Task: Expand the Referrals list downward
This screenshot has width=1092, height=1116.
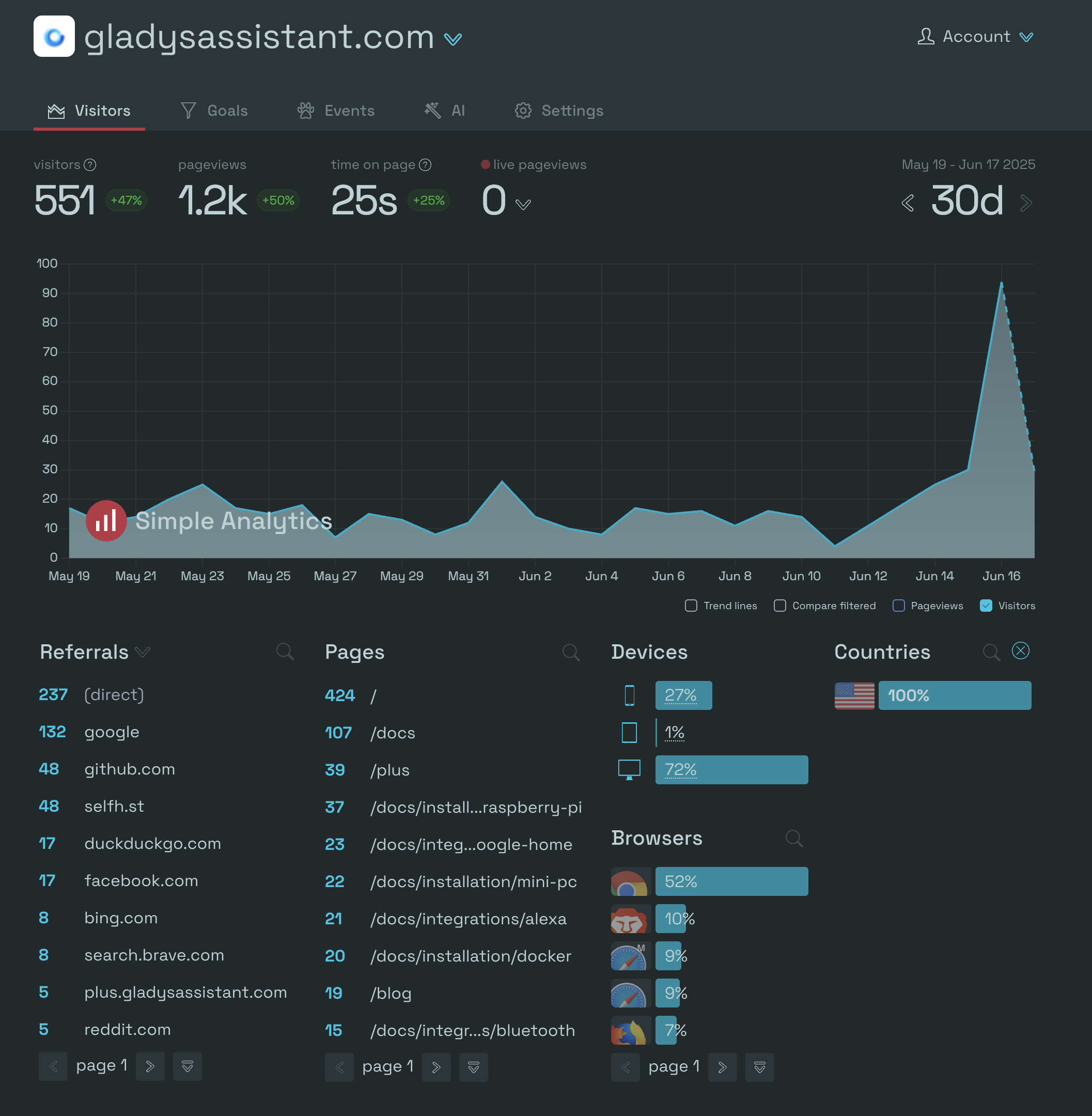Action: (x=188, y=1066)
